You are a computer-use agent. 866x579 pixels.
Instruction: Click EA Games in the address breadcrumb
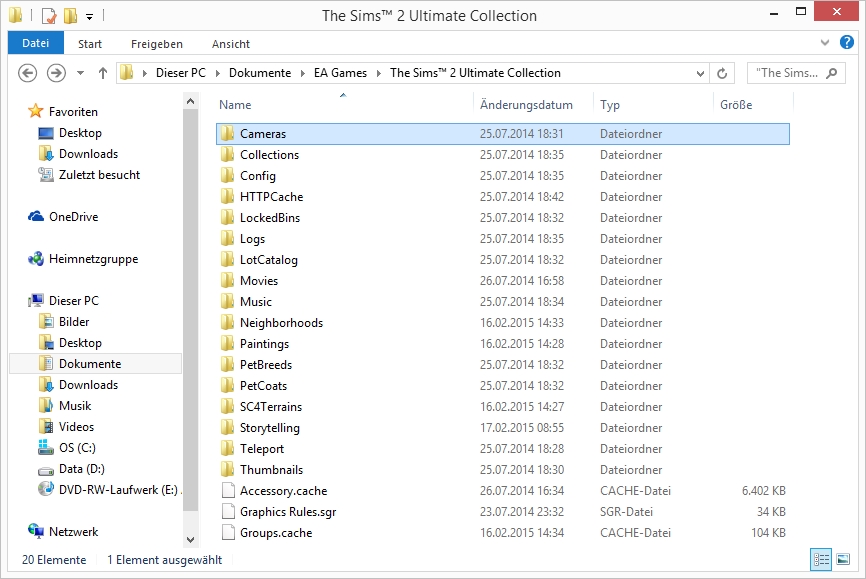[340, 73]
